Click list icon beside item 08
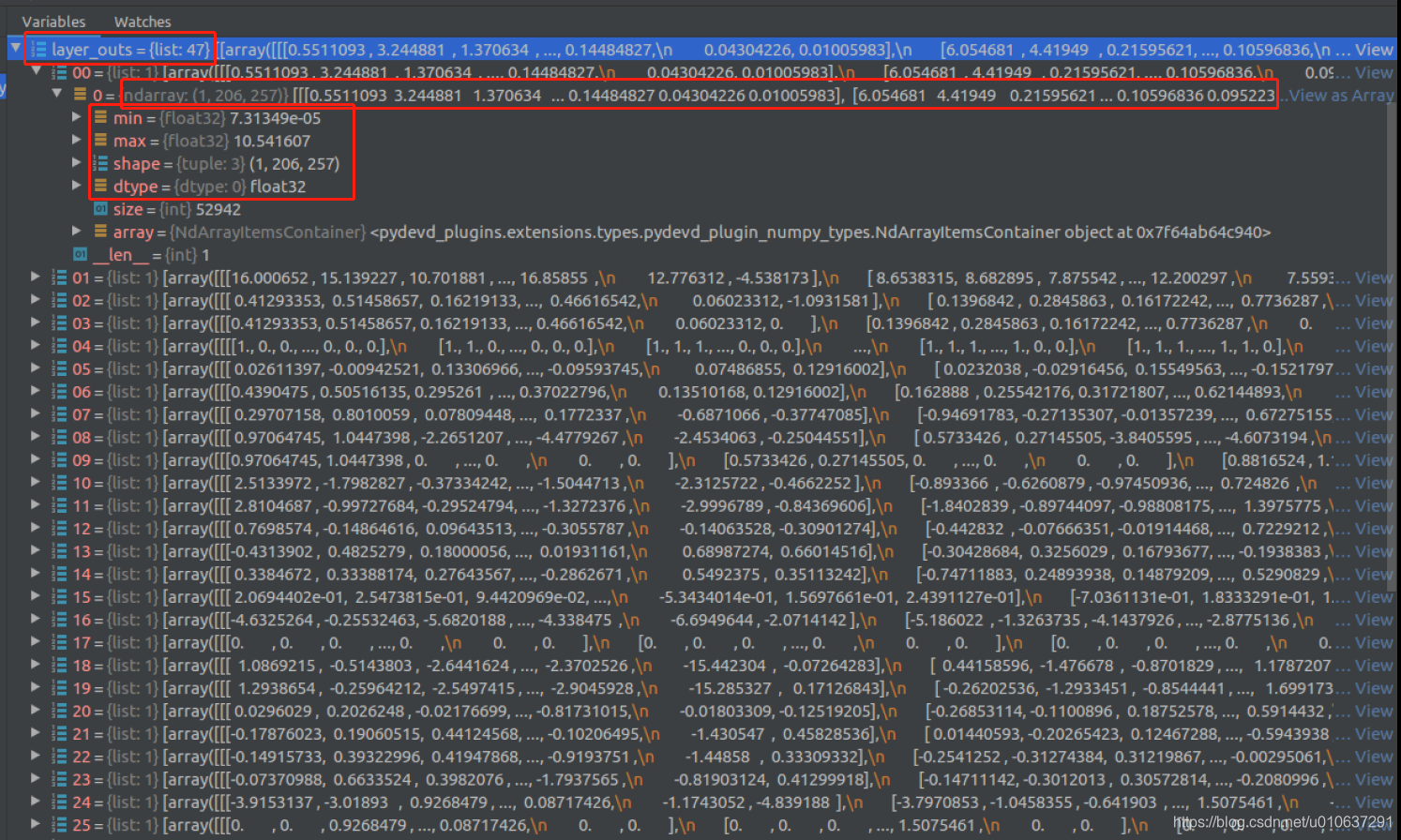This screenshot has height=840, width=1401. pyautogui.click(x=59, y=437)
